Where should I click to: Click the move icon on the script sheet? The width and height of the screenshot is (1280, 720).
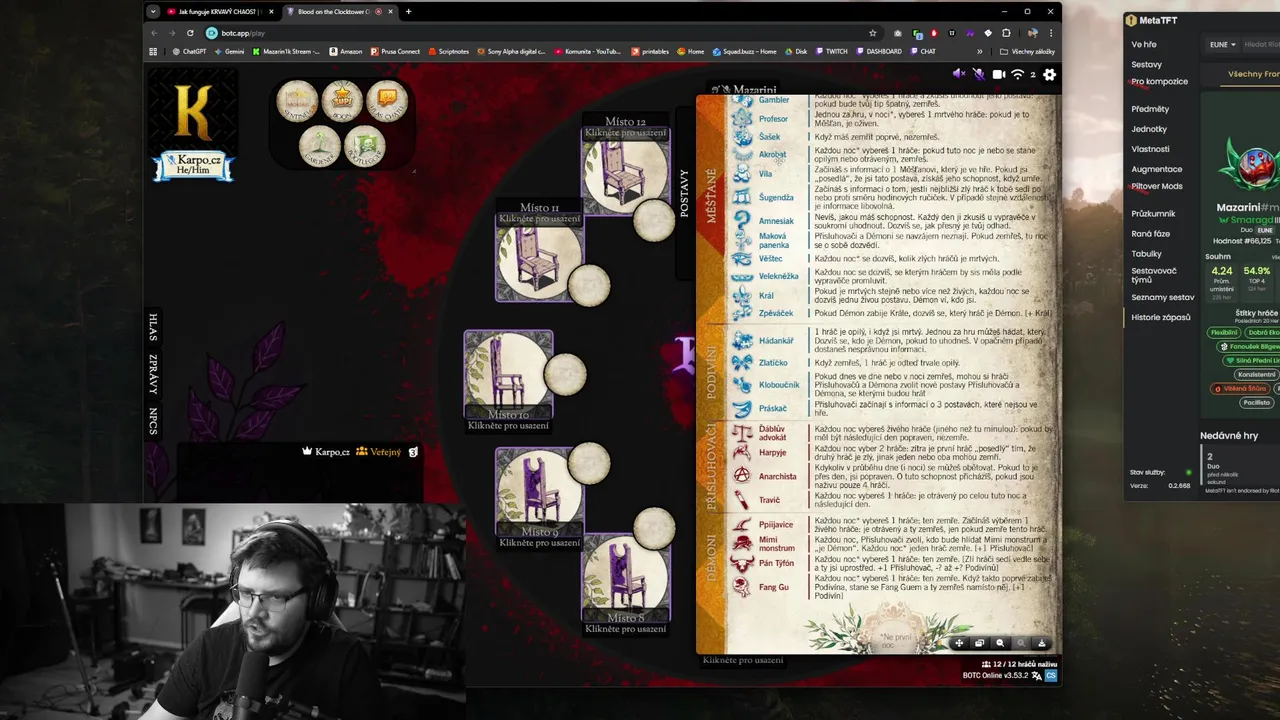point(959,643)
